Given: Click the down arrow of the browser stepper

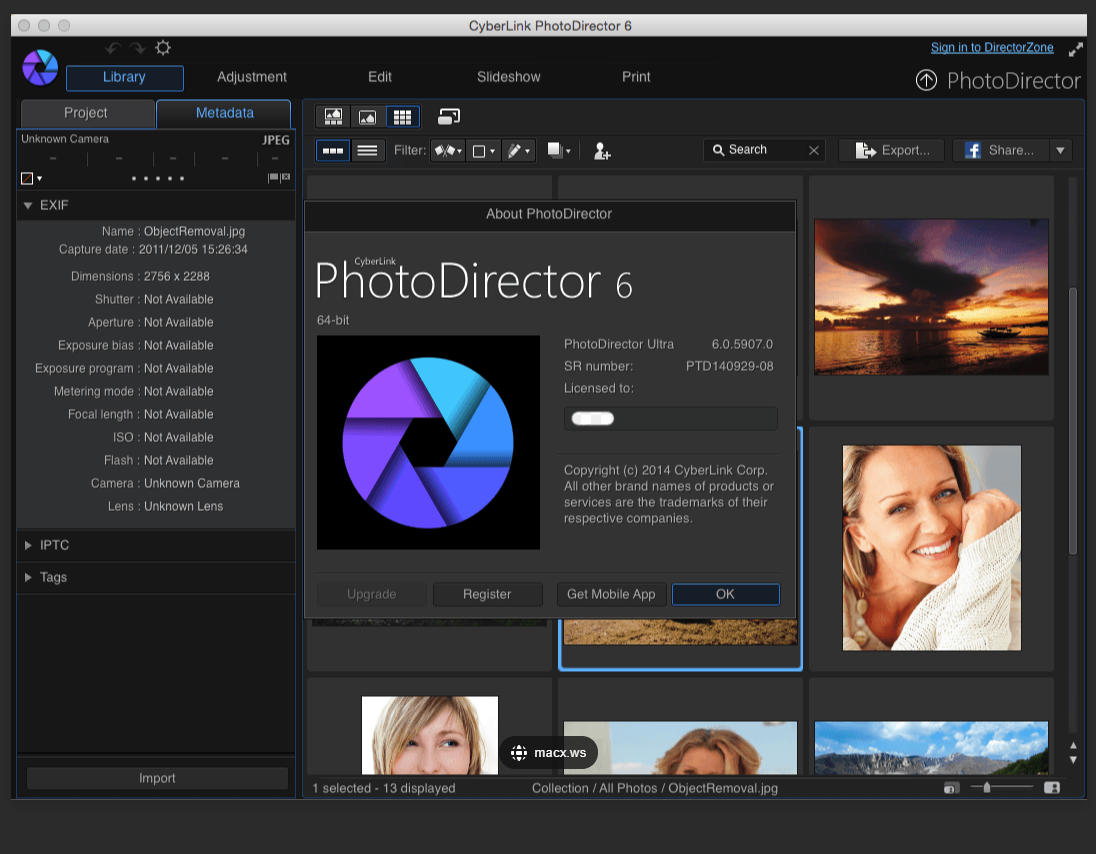Looking at the screenshot, I should pyautogui.click(x=1073, y=760).
